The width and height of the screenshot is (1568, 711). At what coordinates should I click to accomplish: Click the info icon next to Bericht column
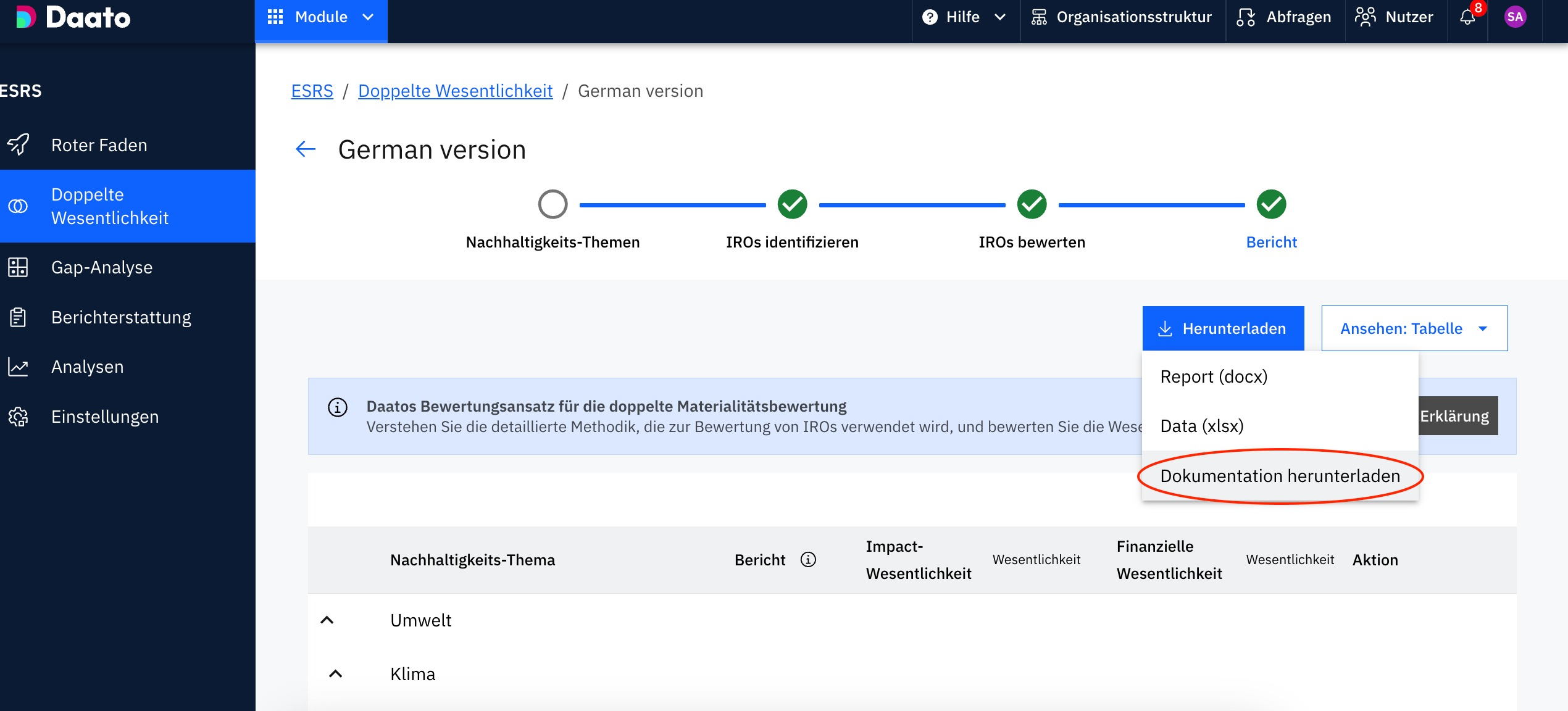pyautogui.click(x=808, y=559)
